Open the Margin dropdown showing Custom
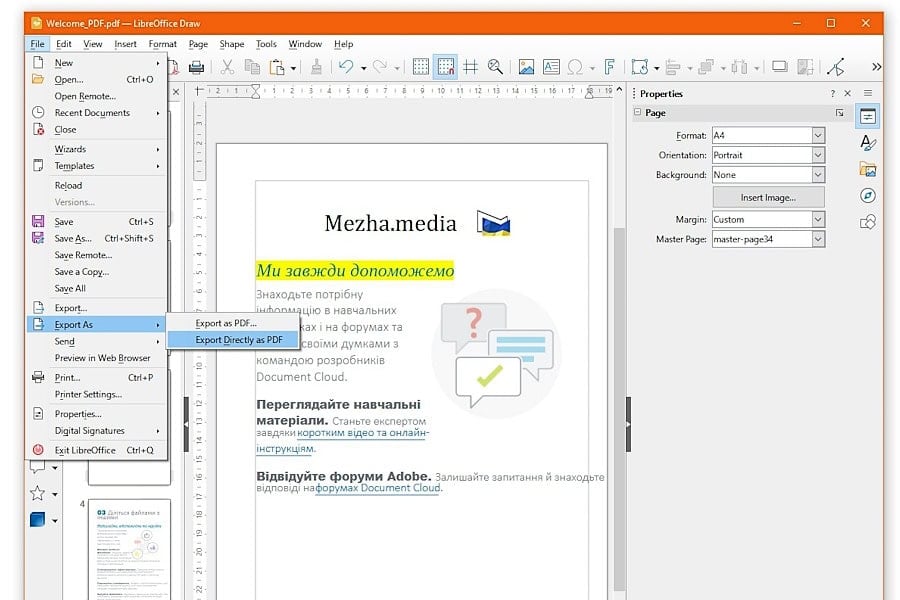The width and height of the screenshot is (900, 600). tap(818, 219)
